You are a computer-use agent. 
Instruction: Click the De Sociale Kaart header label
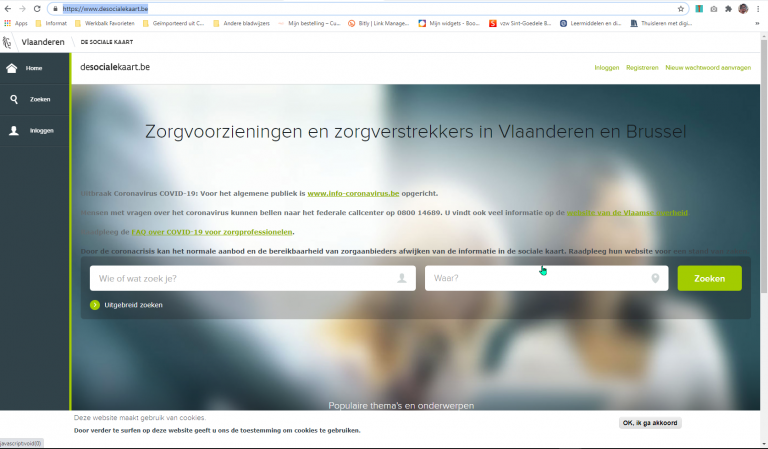pyautogui.click(x=107, y=42)
